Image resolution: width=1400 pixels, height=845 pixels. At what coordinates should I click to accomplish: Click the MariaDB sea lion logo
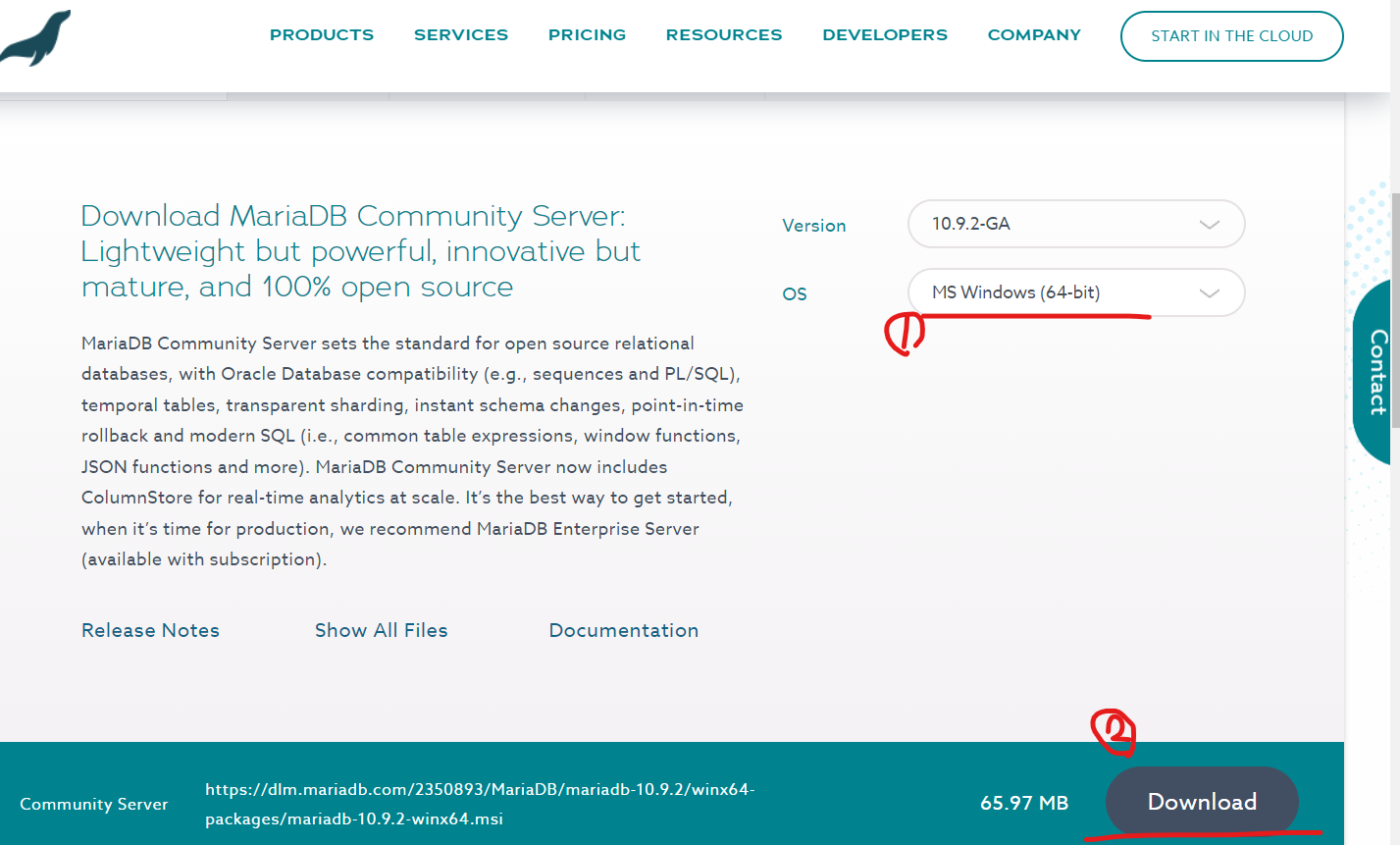click(35, 37)
